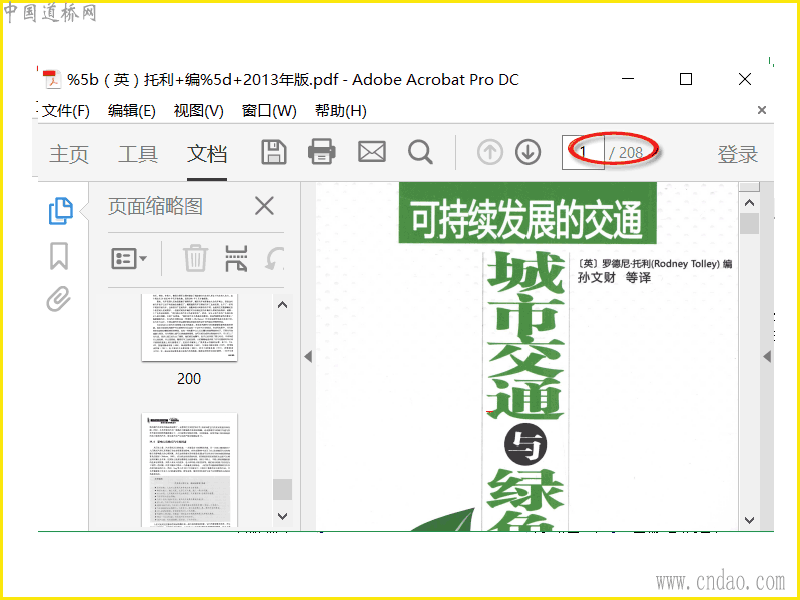Click document scroll up arrow
This screenshot has height=600, width=800.
(x=749, y=203)
